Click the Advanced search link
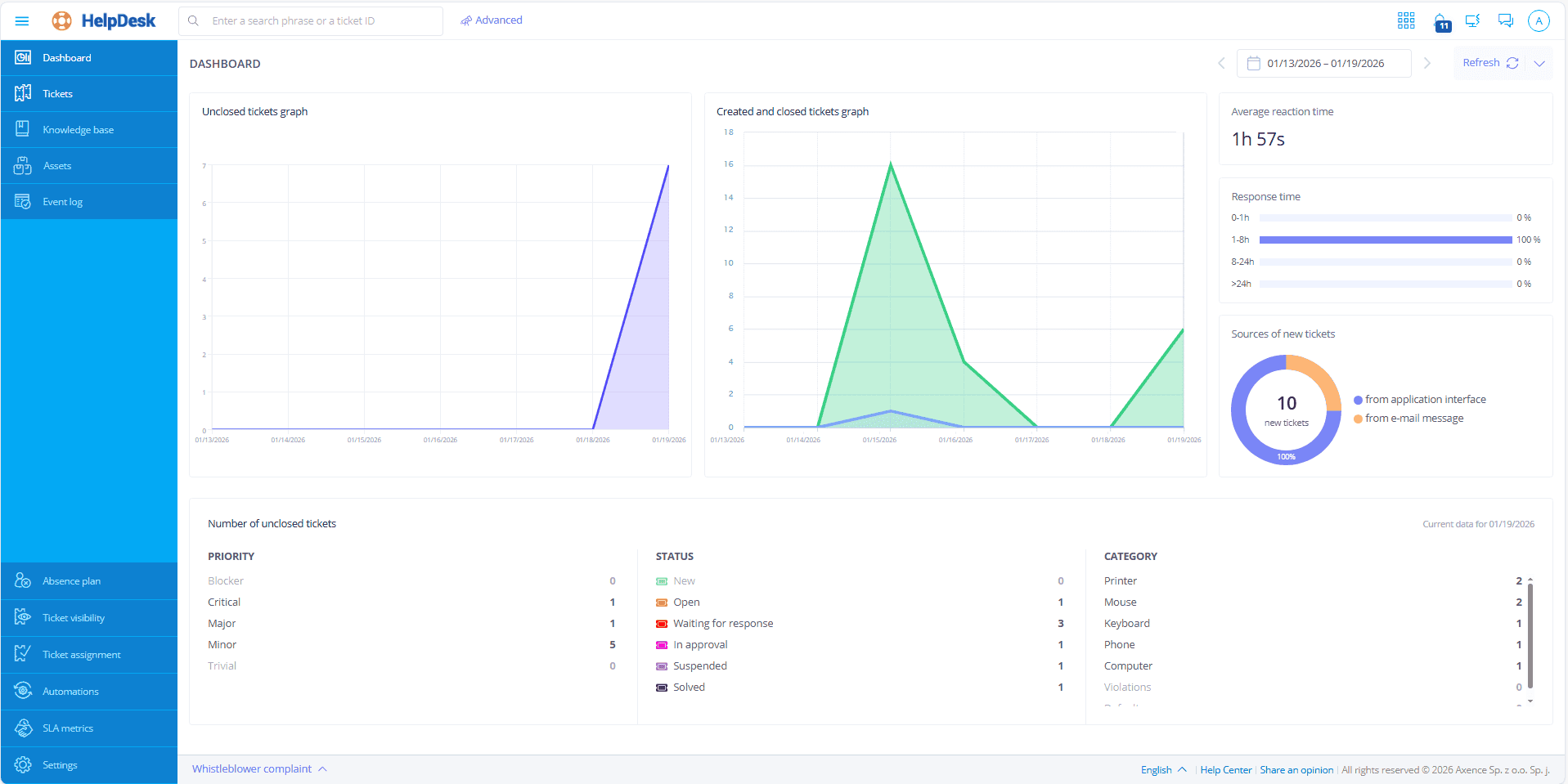Image resolution: width=1568 pixels, height=784 pixels. 492,20
